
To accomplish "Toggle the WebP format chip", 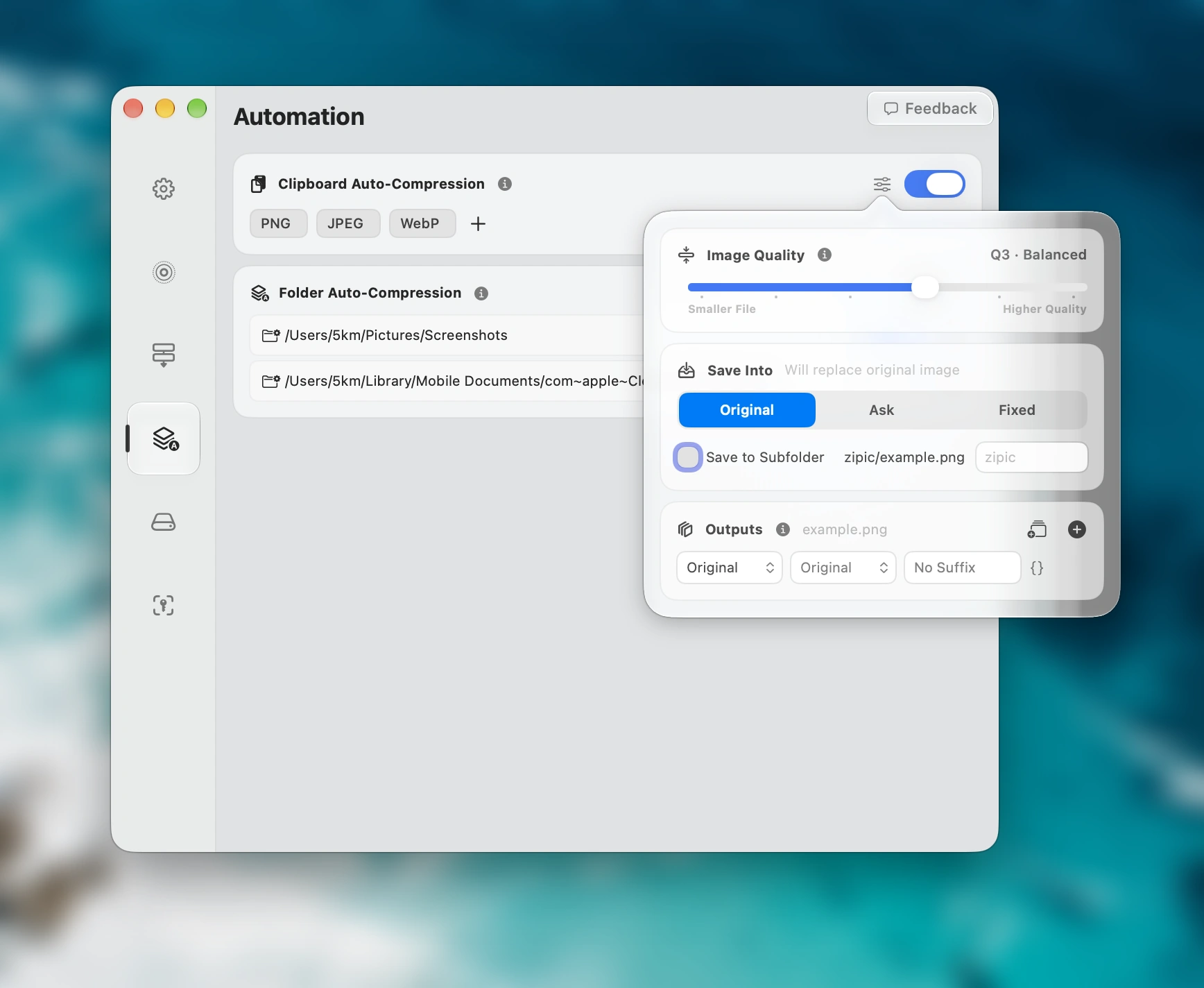I will [422, 223].
